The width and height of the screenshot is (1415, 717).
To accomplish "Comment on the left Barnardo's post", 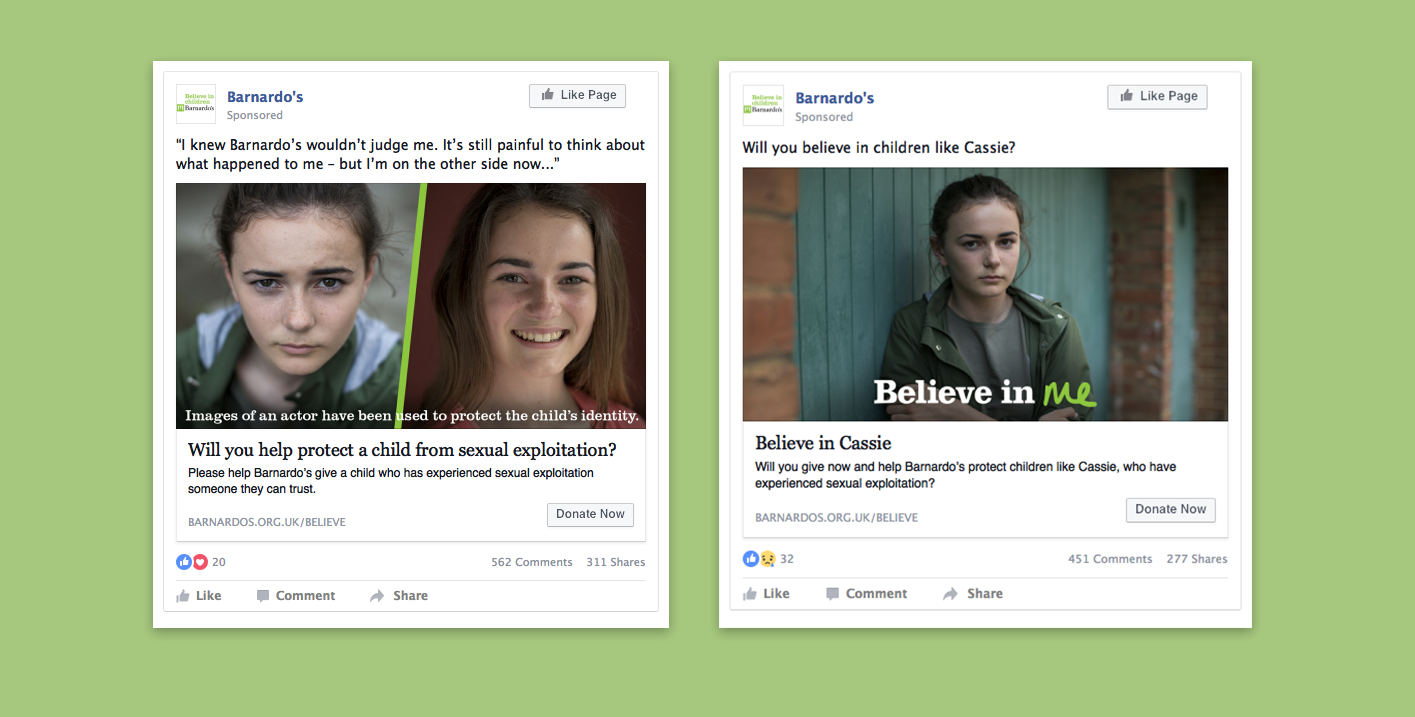I will (x=296, y=596).
